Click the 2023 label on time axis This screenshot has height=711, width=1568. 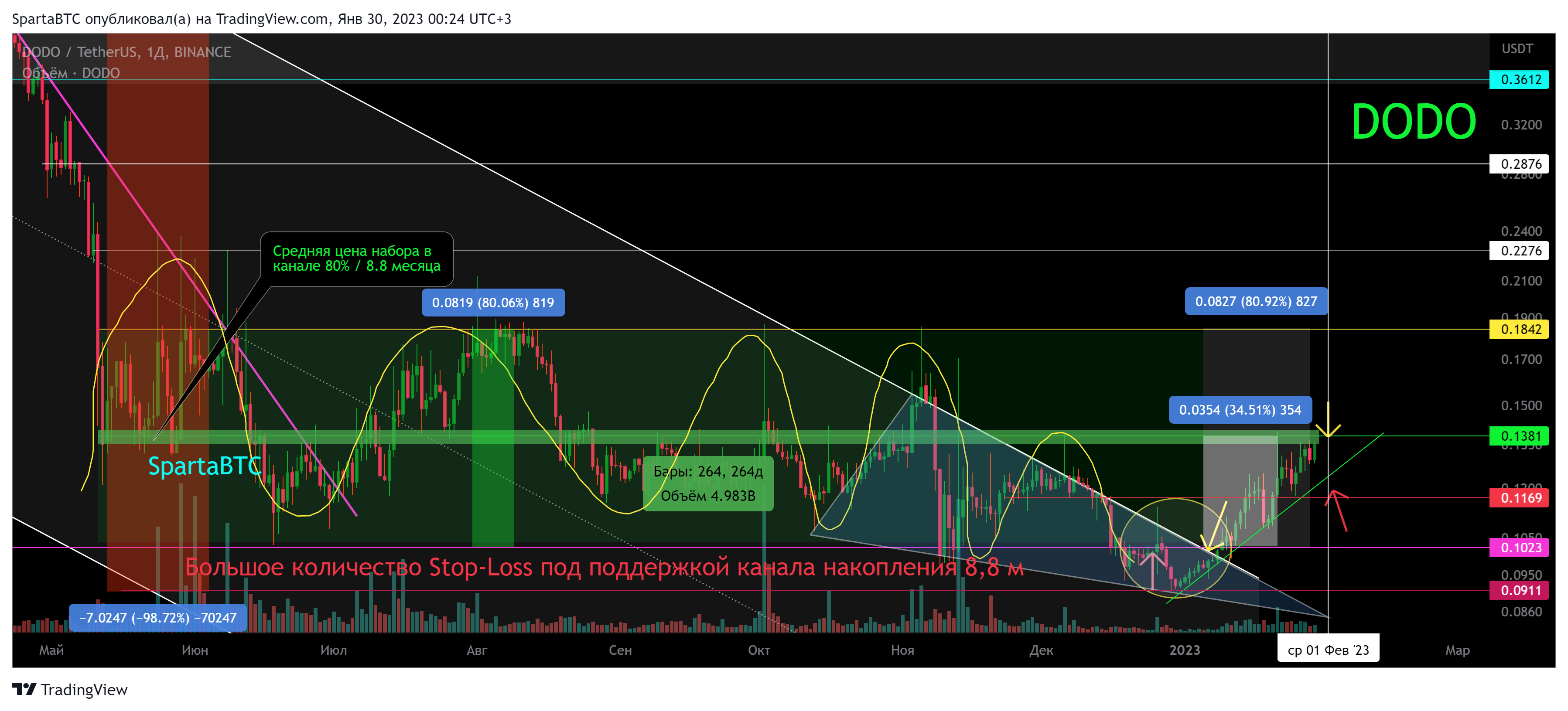coord(1185,650)
